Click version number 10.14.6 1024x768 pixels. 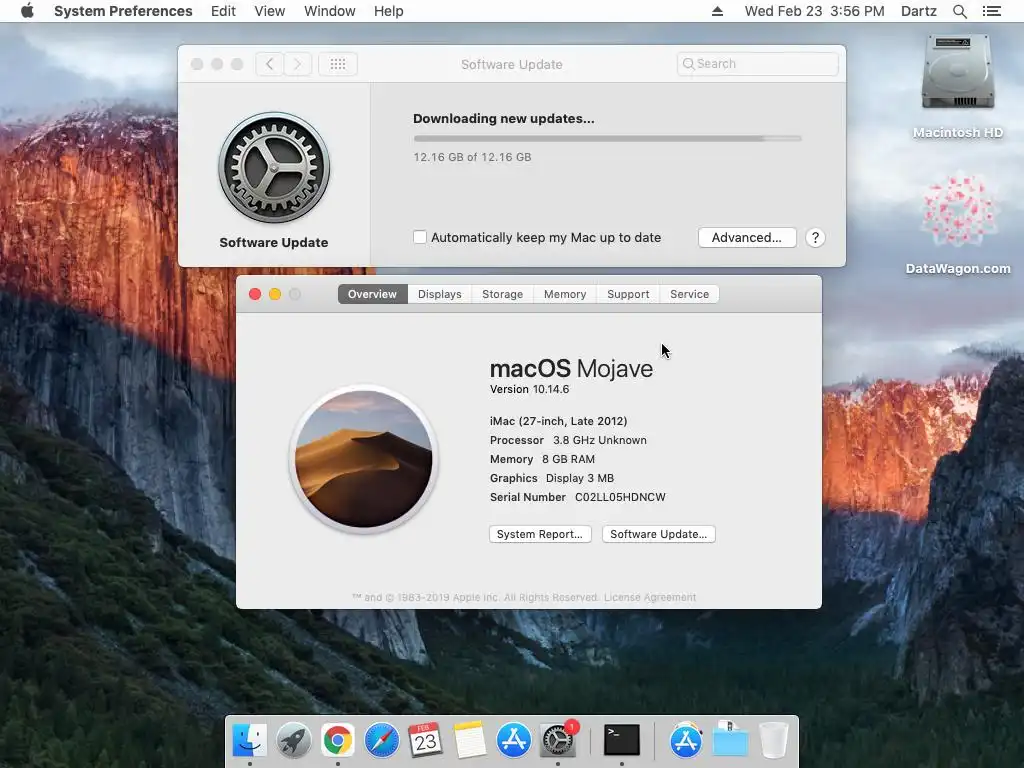click(x=551, y=389)
